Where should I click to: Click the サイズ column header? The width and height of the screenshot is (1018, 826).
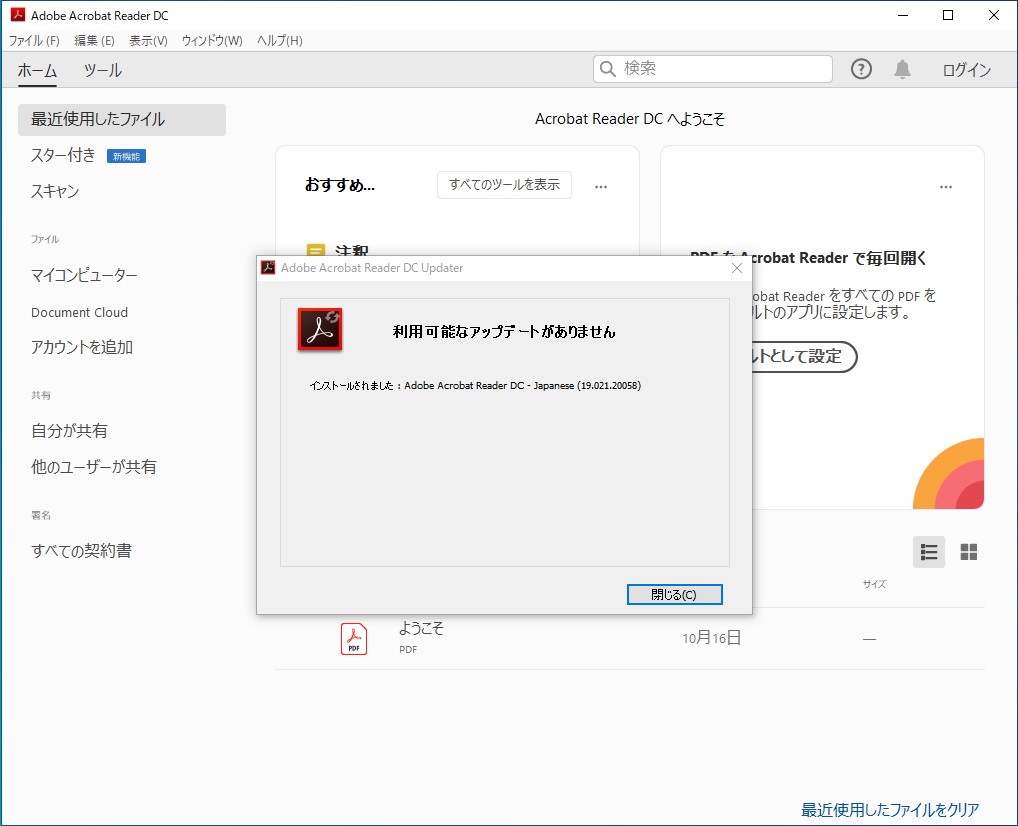click(873, 584)
